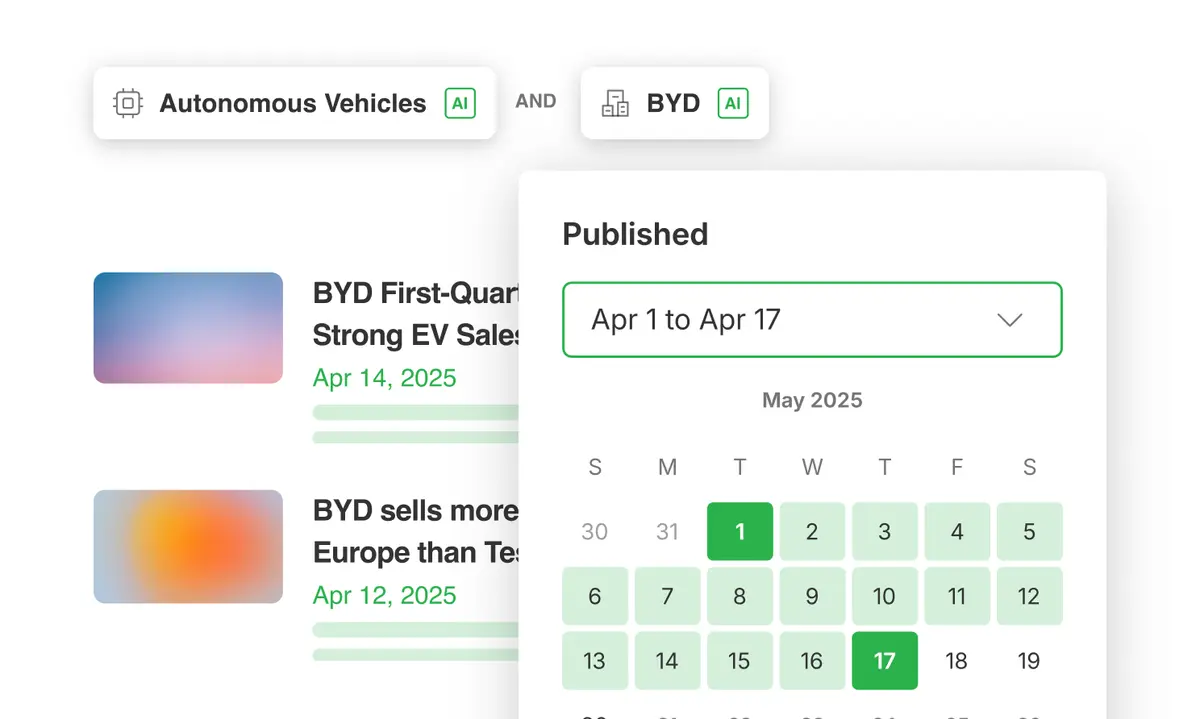Select calendar day 4
Viewport: 1200px width, 719px height.
[957, 531]
